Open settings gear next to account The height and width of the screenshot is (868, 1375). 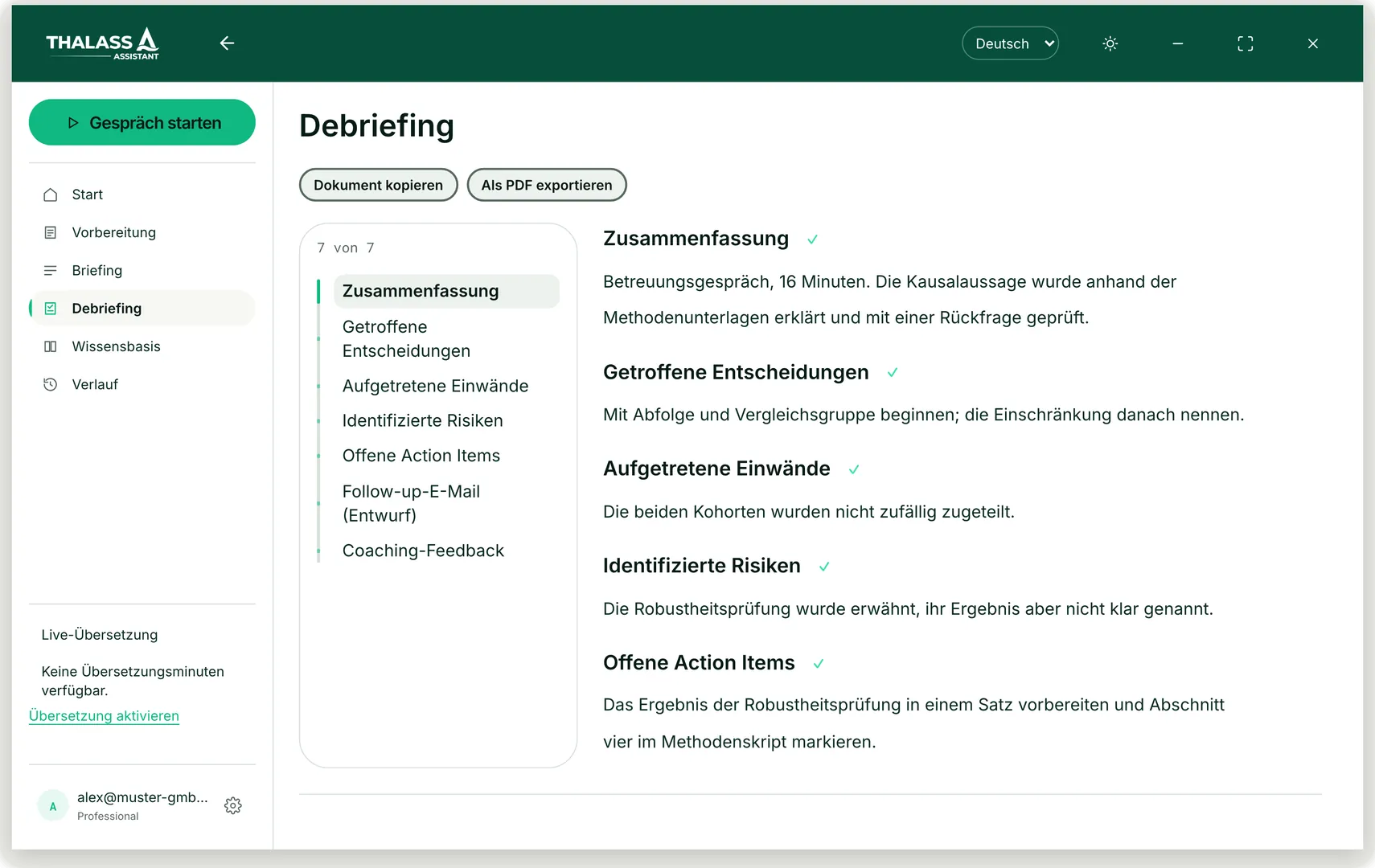[233, 805]
